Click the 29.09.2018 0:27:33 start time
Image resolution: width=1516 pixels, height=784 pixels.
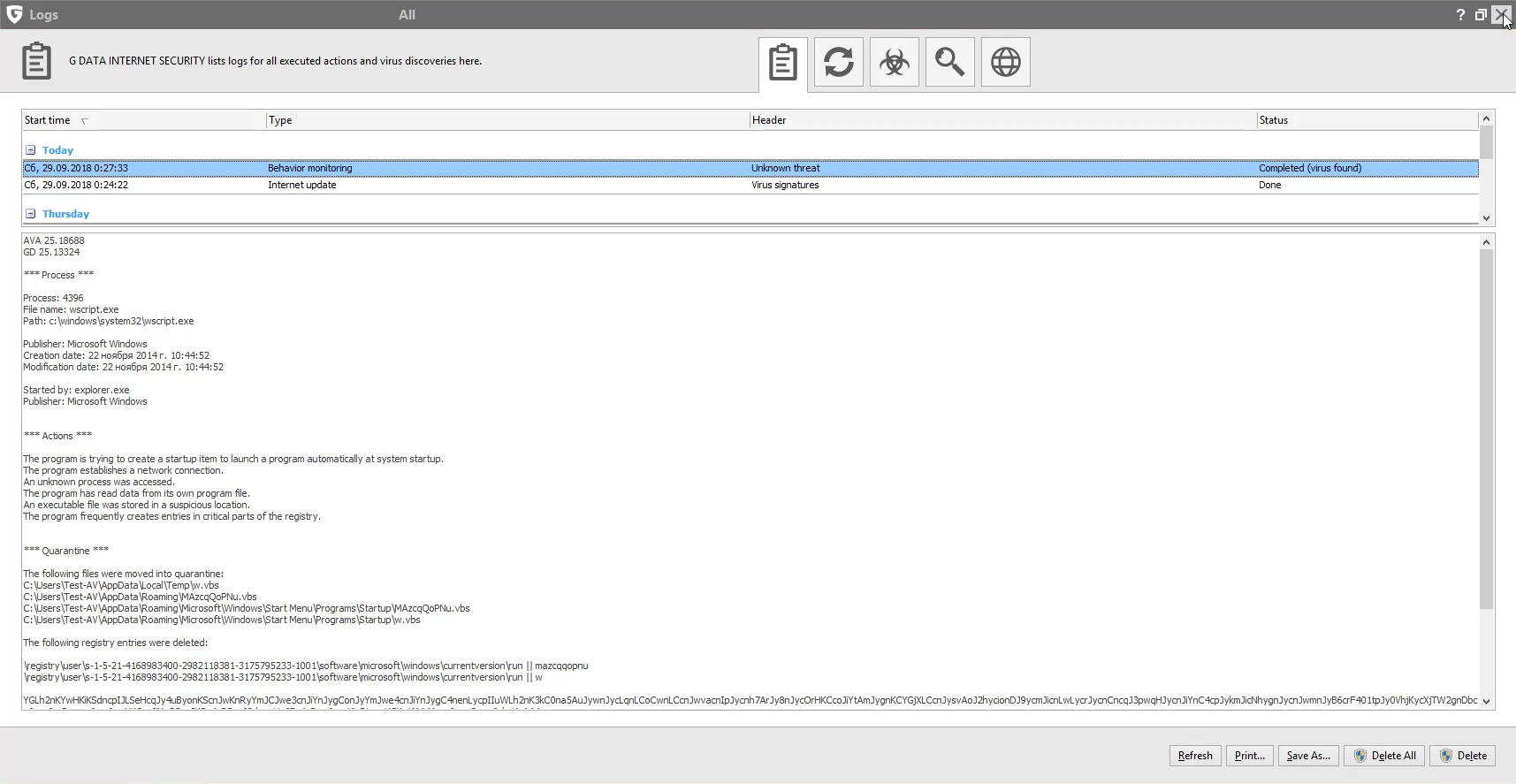[x=76, y=168]
